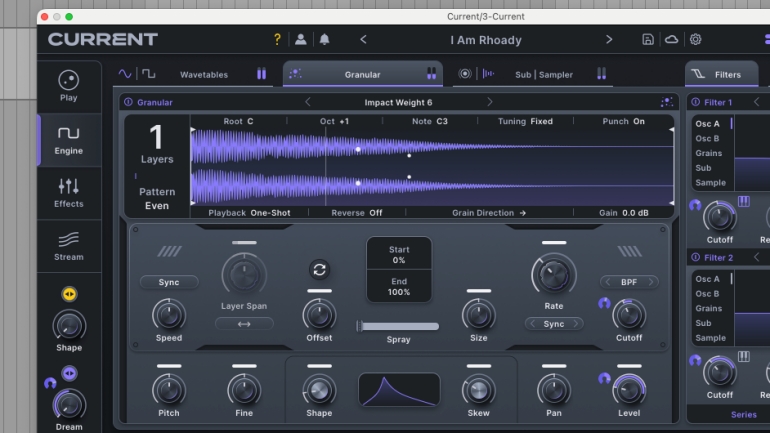Click Grain Direction arrow setting
The image size is (770, 433).
[x=489, y=213]
